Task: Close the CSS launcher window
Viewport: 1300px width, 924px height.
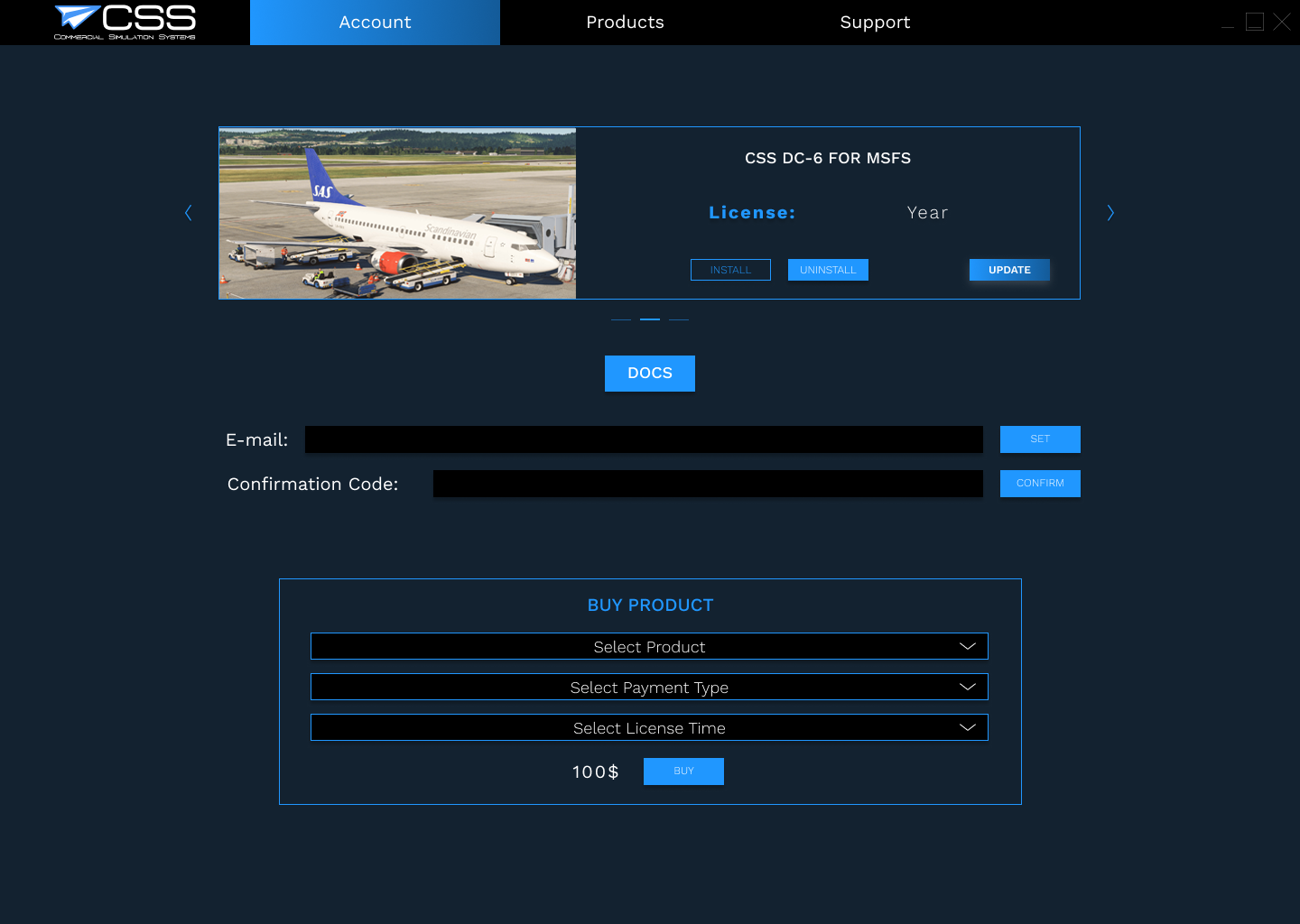Action: click(1282, 22)
